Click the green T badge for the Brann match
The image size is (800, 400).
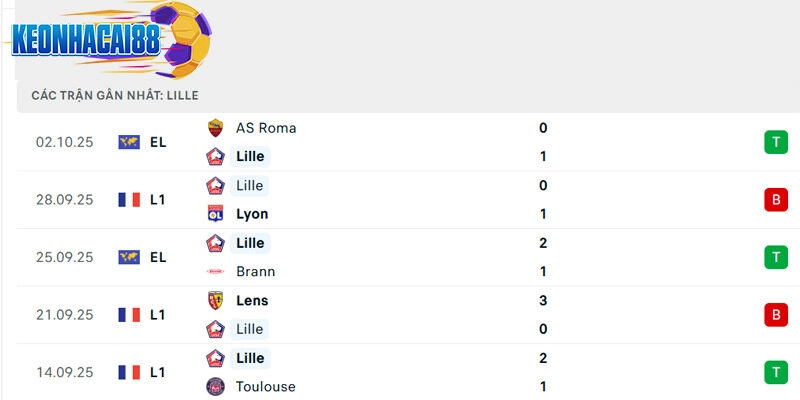pos(775,257)
